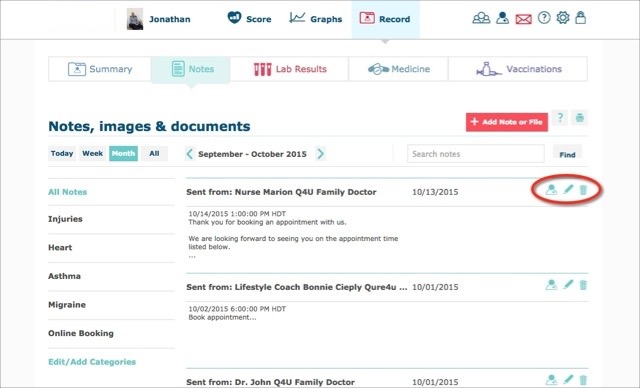Filter notes by Week
Viewport: 640px width, 388px height.
click(x=93, y=153)
